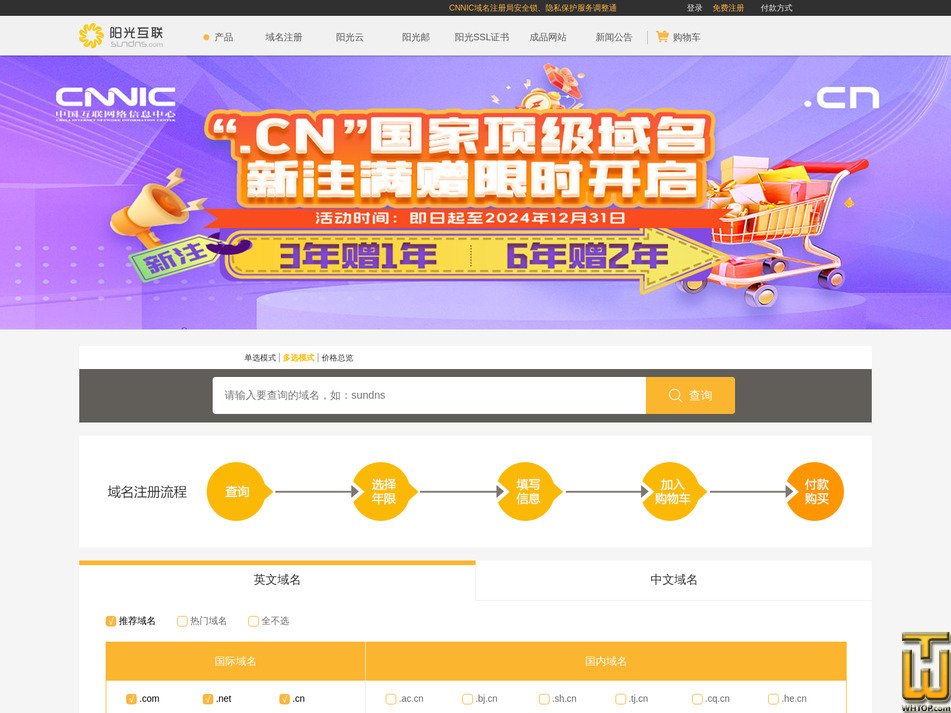951x713 pixels.
Task: Check the .he.cn domain checkbox
Action: point(773,698)
